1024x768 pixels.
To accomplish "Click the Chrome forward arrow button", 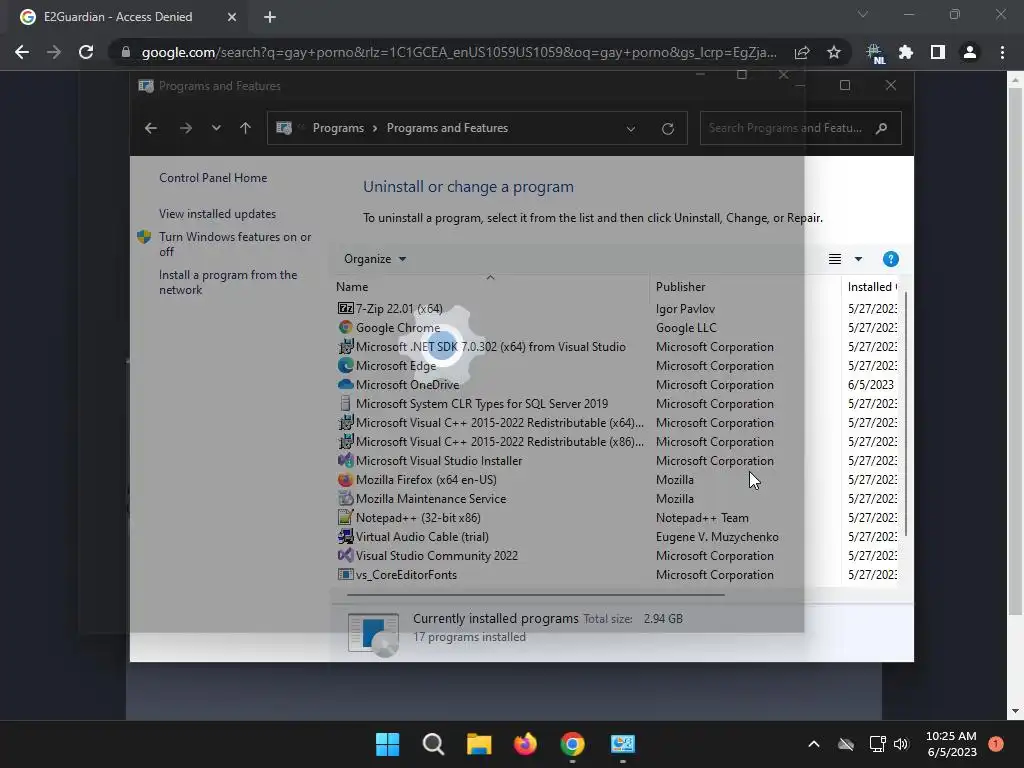I will coord(54,52).
